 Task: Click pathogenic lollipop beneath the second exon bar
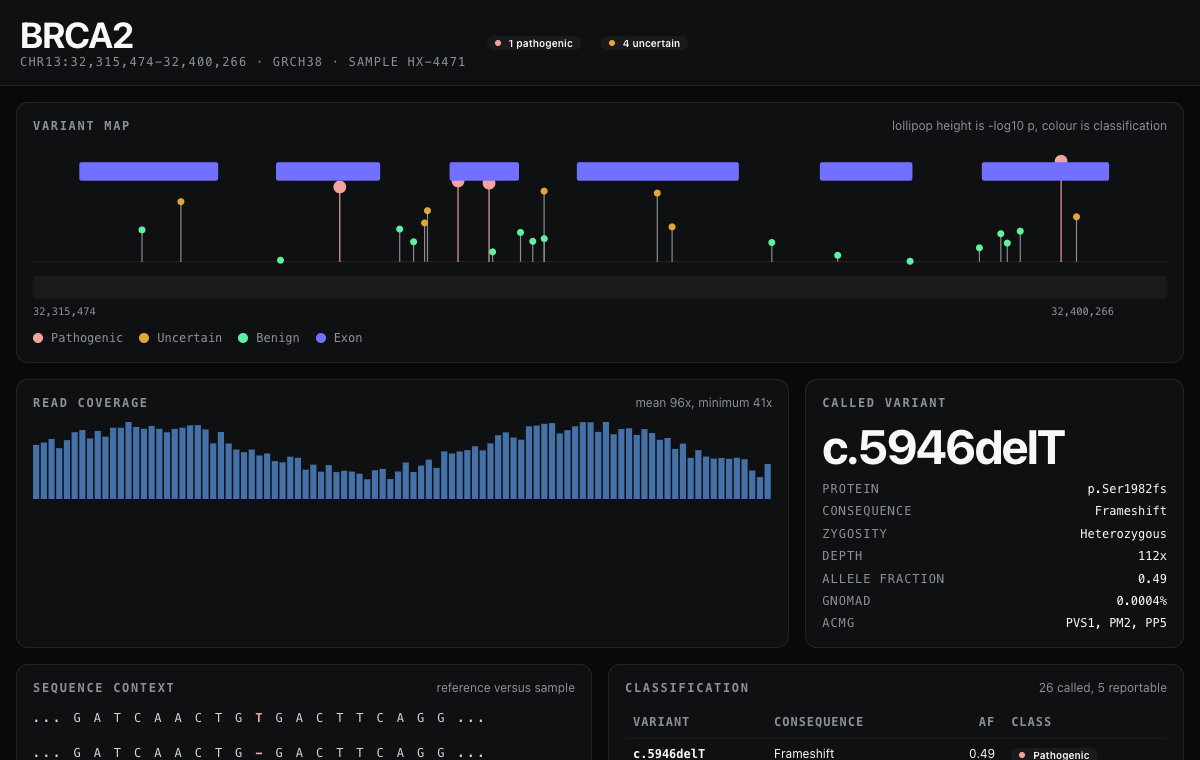point(340,187)
